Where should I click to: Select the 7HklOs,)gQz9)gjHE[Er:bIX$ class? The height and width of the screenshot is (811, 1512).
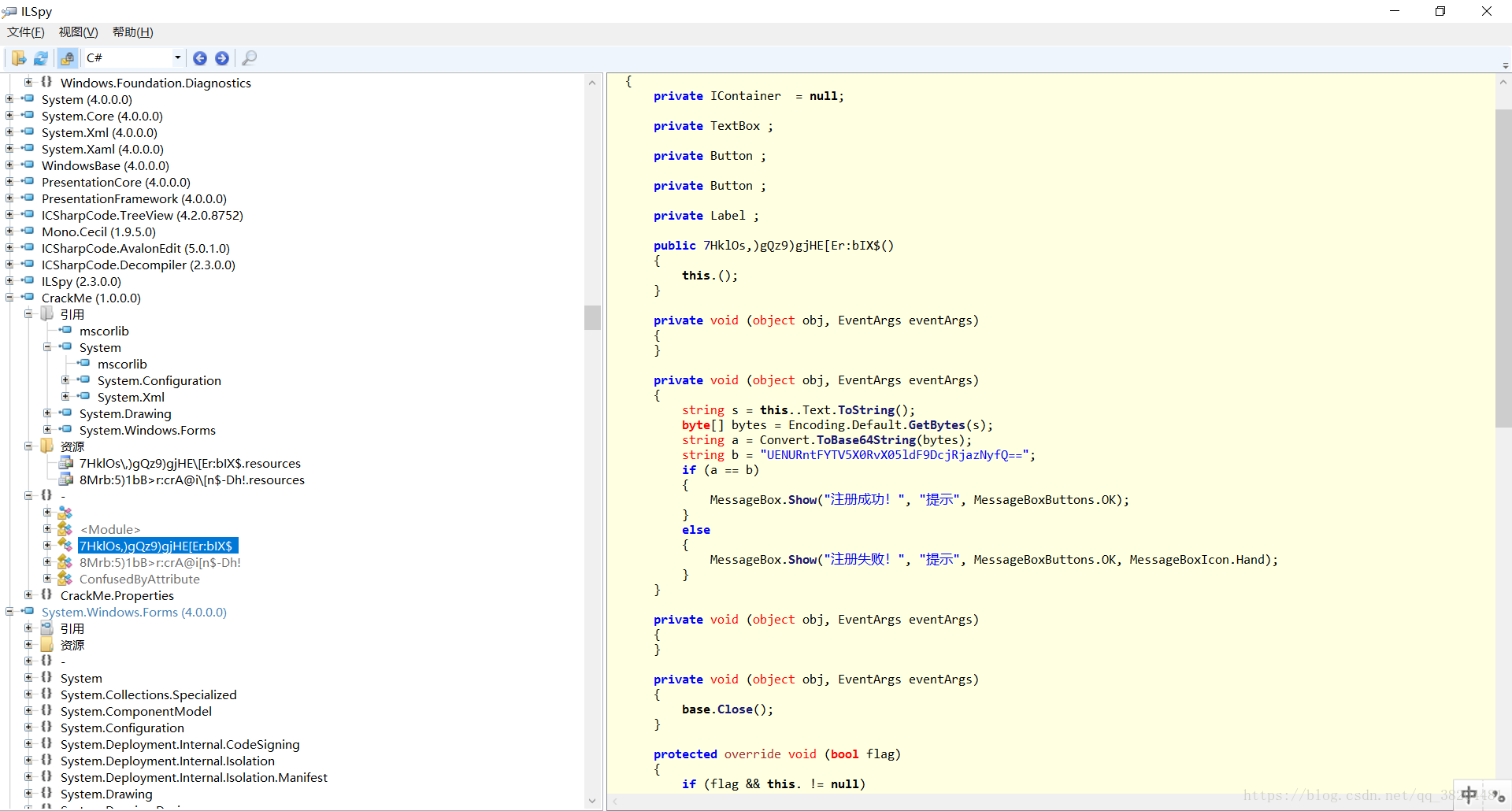click(x=157, y=546)
